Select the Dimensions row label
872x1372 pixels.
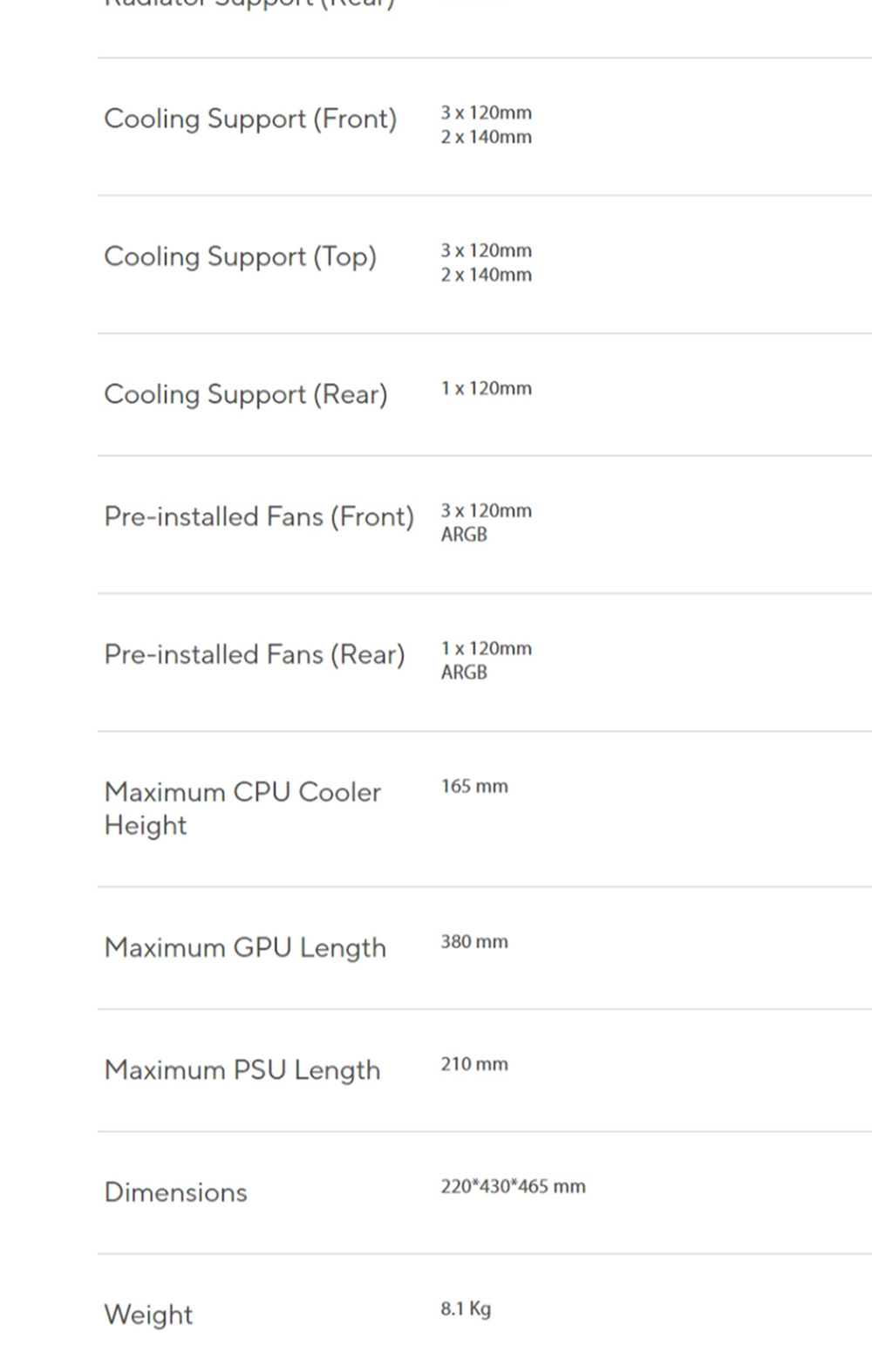pyautogui.click(x=175, y=1192)
